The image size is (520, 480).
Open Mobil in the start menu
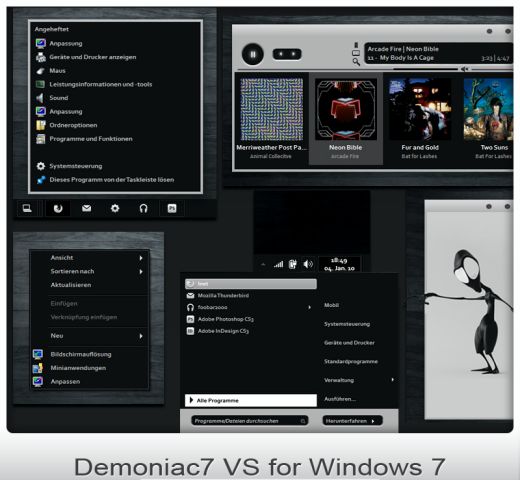point(332,305)
